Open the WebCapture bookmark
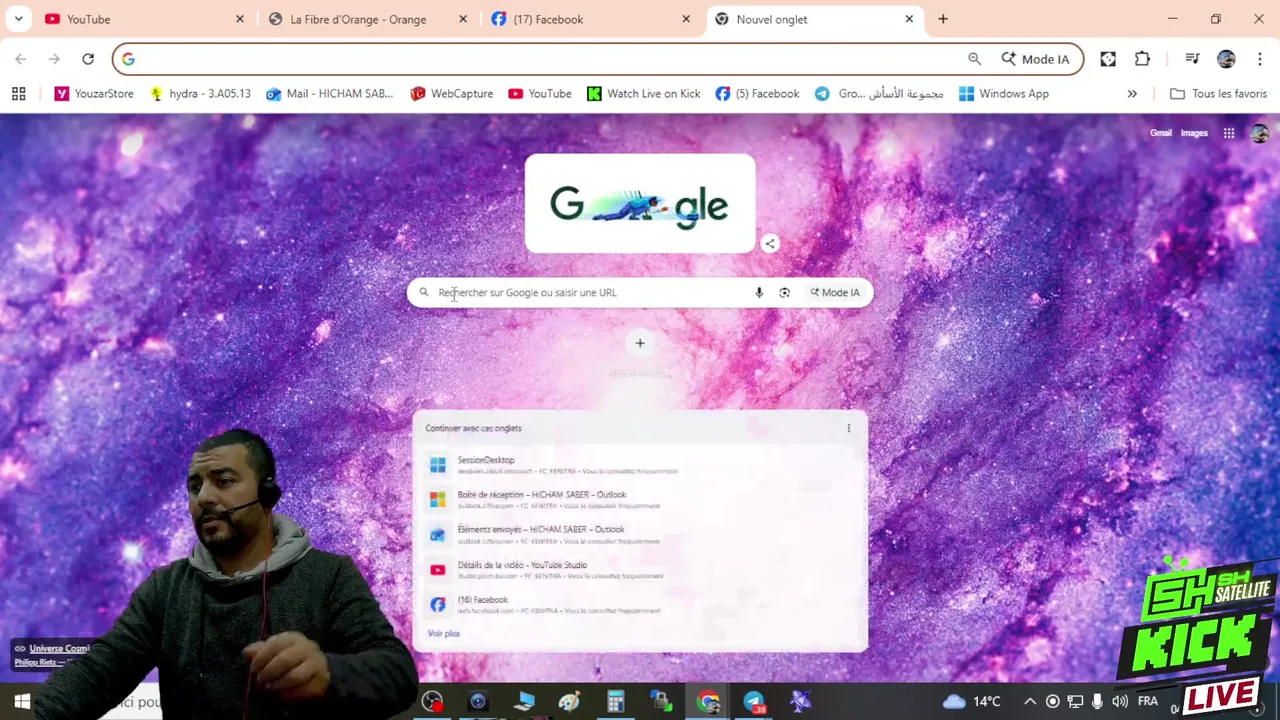1280x720 pixels. 452,94
